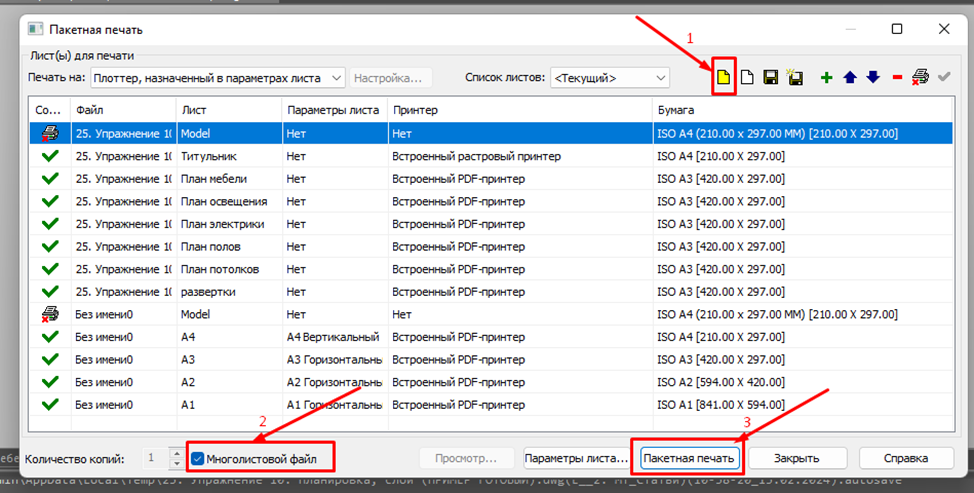Screen dimensions: 974x493
Task: Click the white blank page icon in the toolbar
Action: click(747, 78)
